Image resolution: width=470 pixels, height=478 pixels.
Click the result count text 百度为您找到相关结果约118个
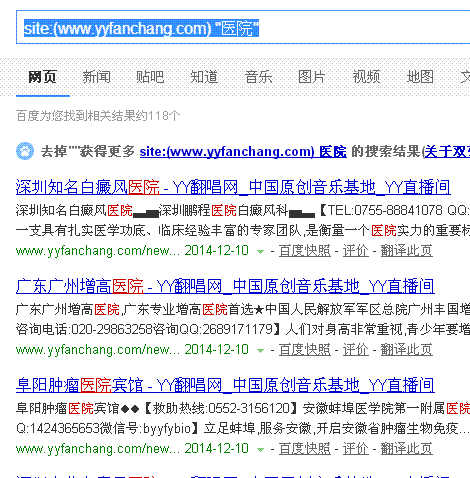click(x=98, y=116)
